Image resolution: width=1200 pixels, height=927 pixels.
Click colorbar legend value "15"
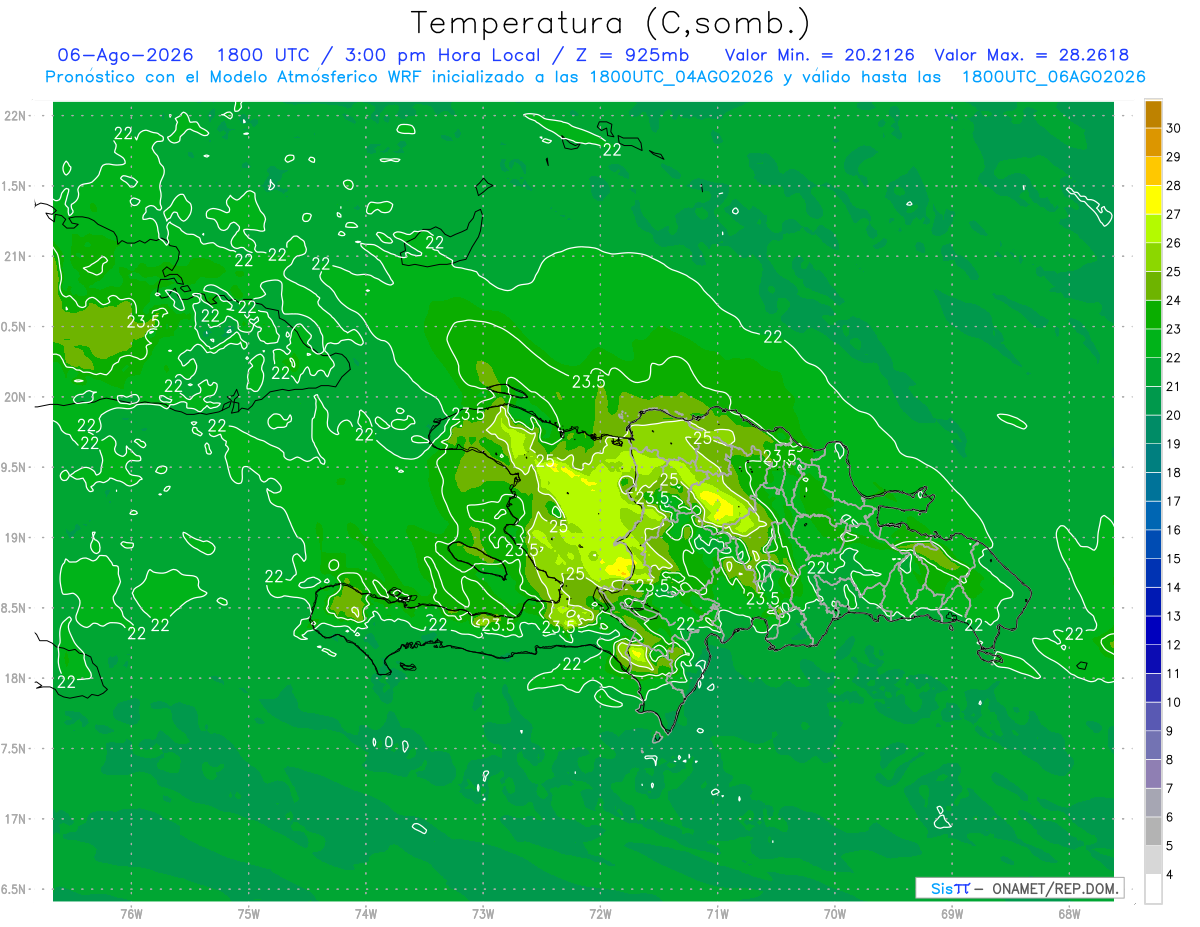point(1174,559)
